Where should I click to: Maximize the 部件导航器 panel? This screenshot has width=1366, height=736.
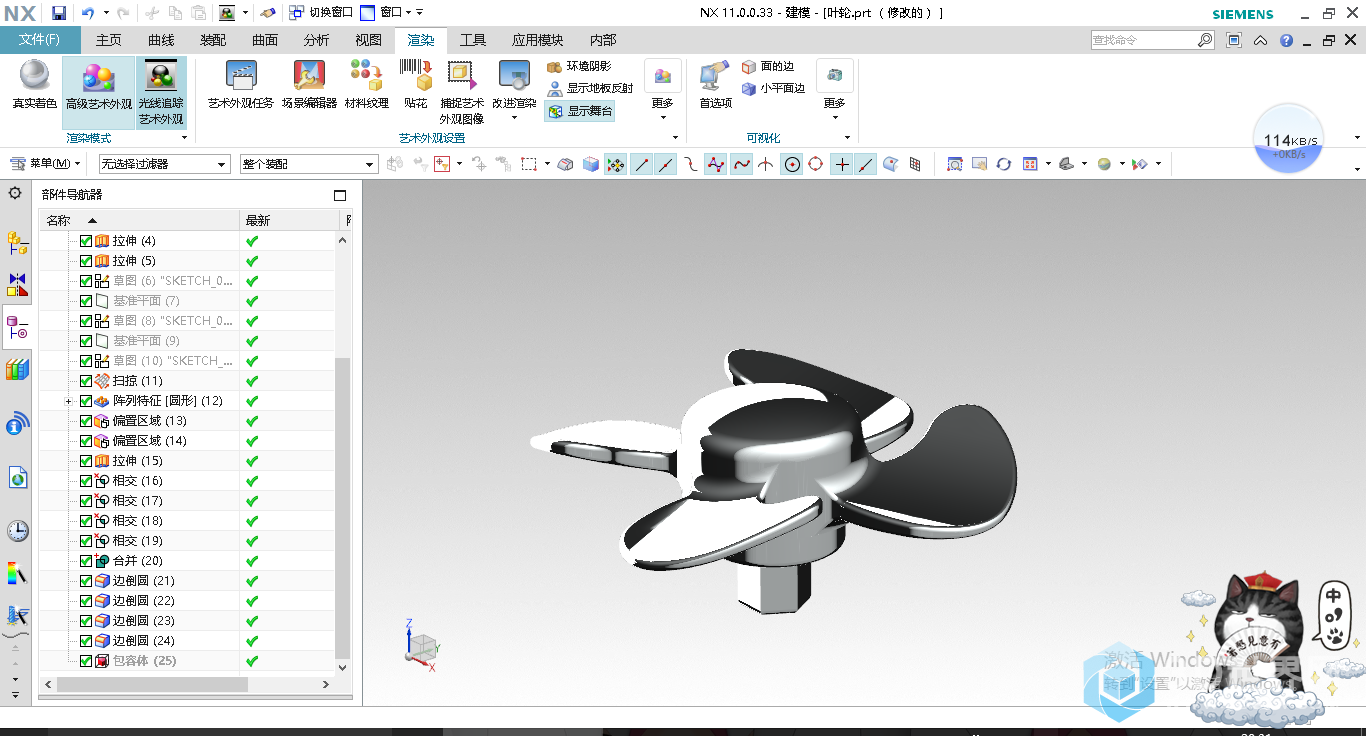click(x=340, y=195)
